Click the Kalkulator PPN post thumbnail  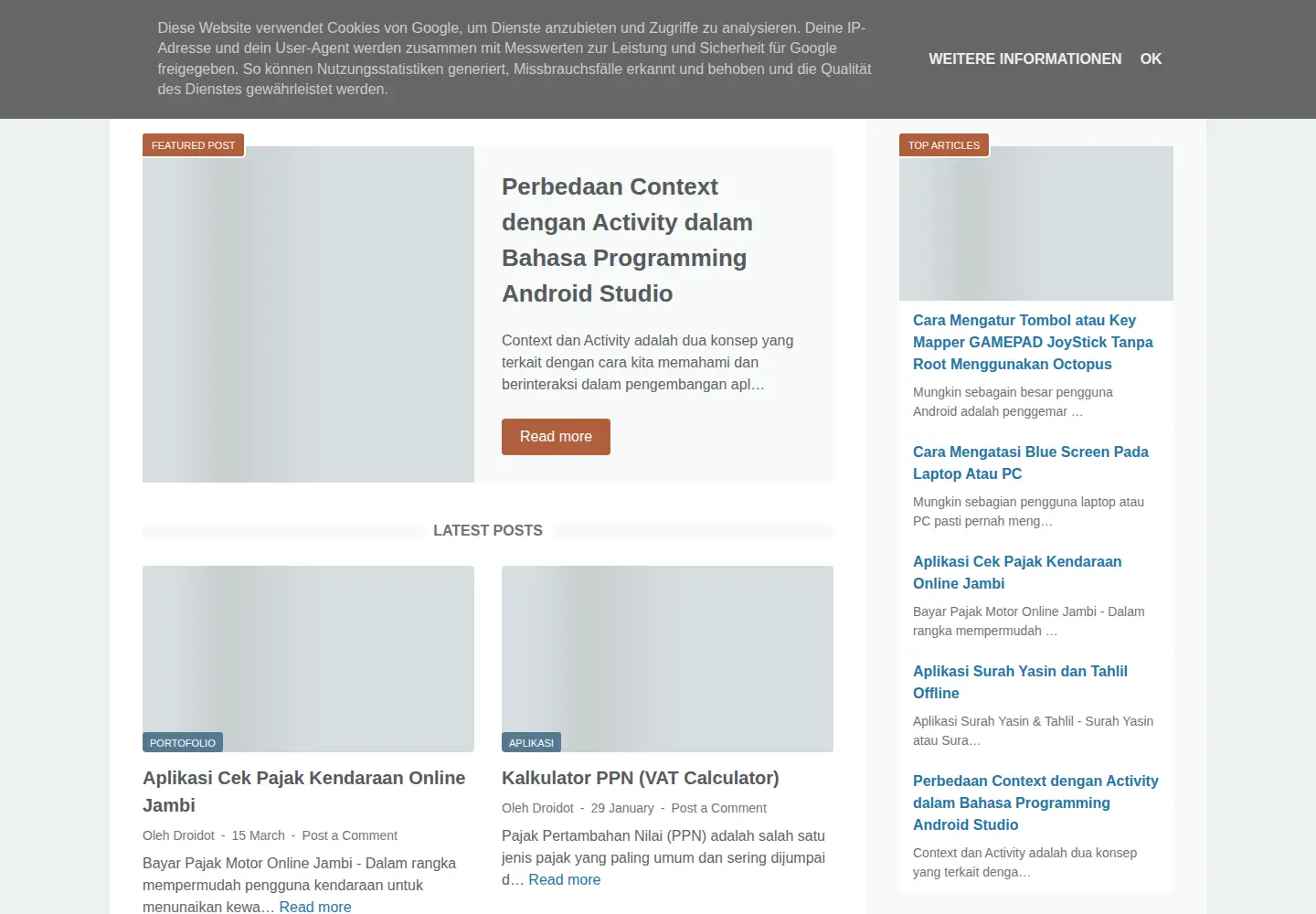point(667,659)
